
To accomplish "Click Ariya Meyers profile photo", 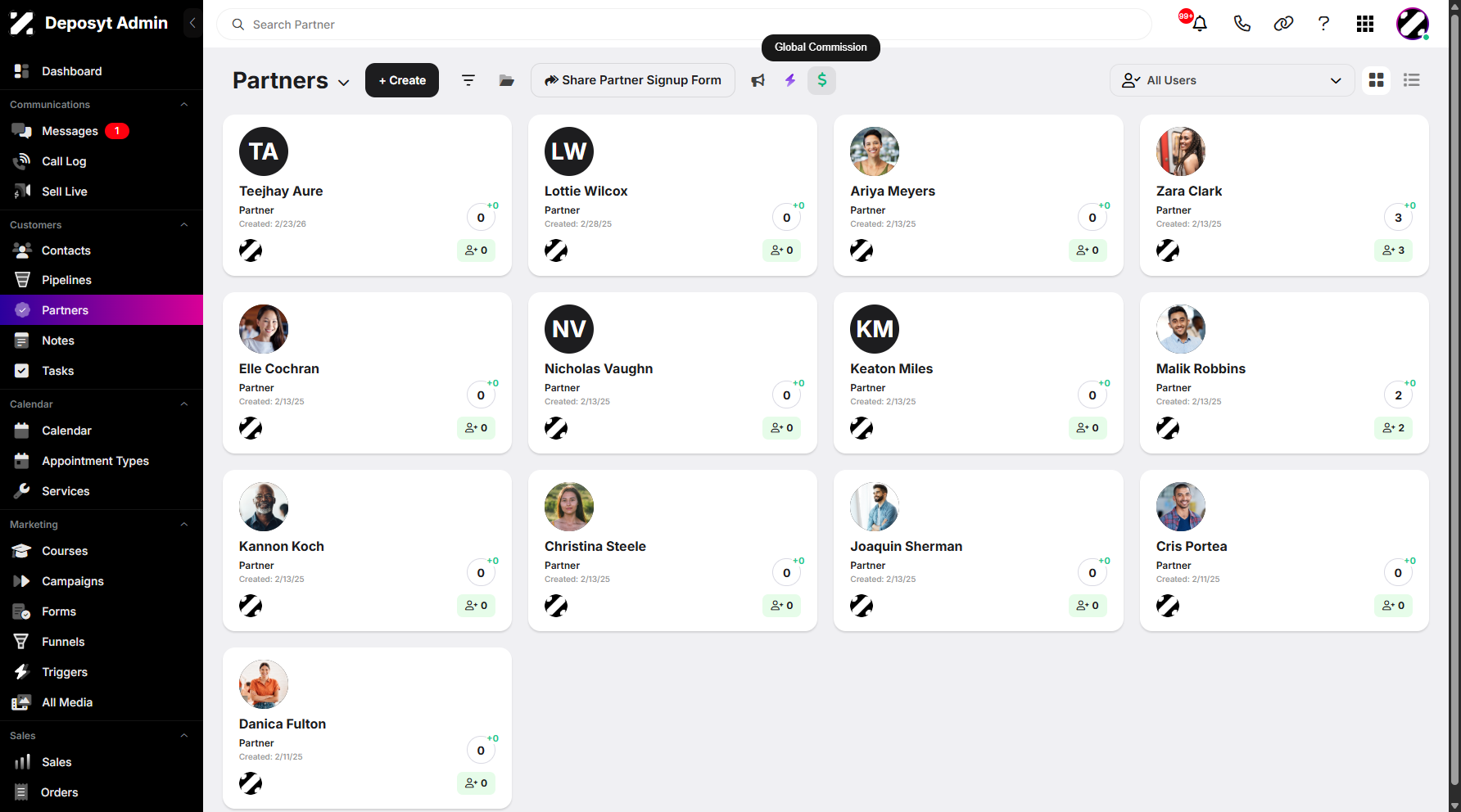I will click(x=875, y=151).
